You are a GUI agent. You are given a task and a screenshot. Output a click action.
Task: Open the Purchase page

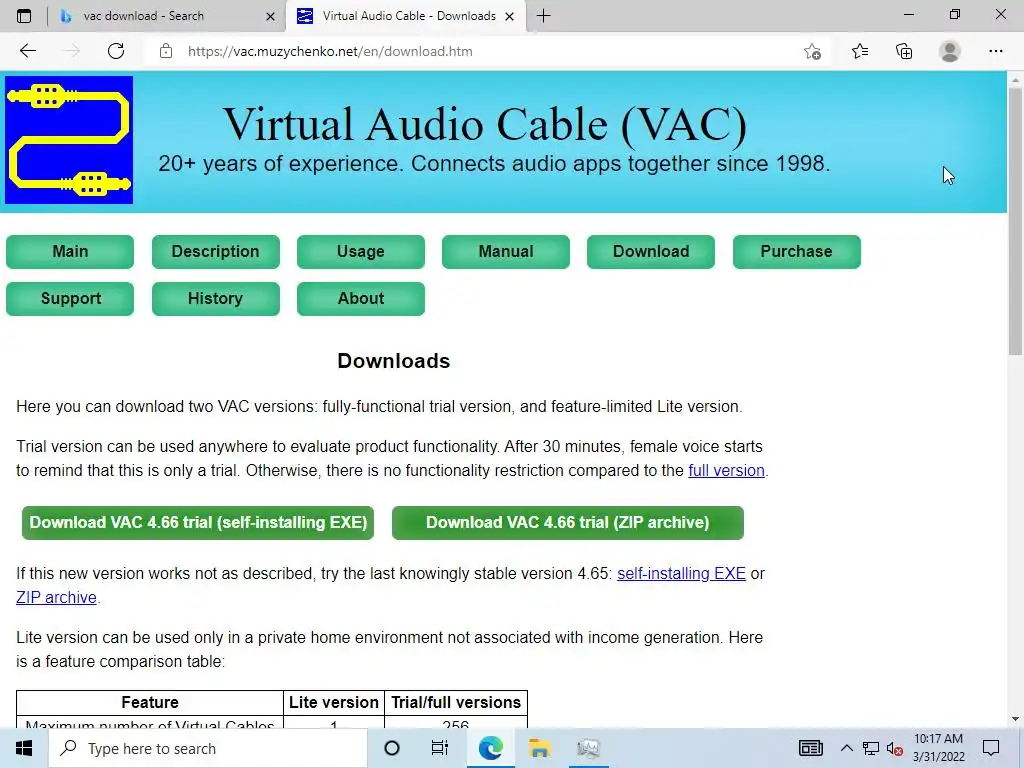point(797,251)
